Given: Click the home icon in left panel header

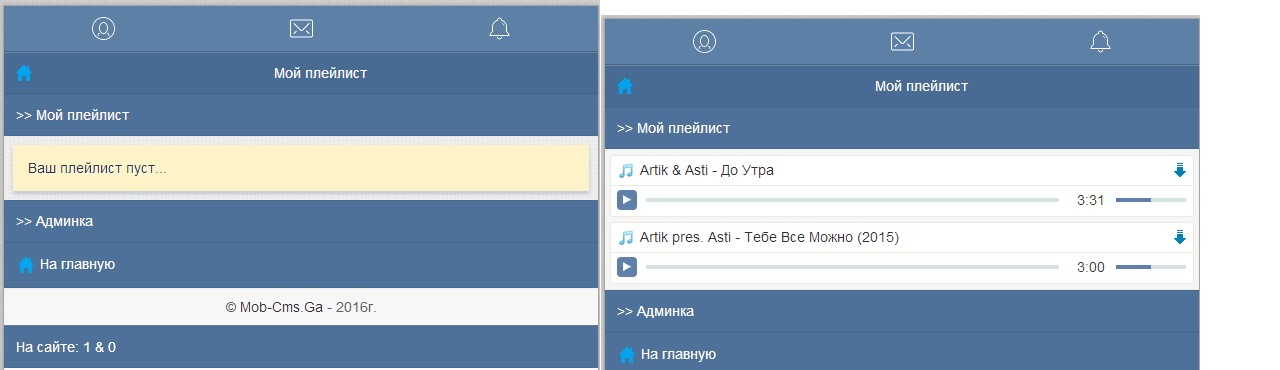Looking at the screenshot, I should point(24,73).
